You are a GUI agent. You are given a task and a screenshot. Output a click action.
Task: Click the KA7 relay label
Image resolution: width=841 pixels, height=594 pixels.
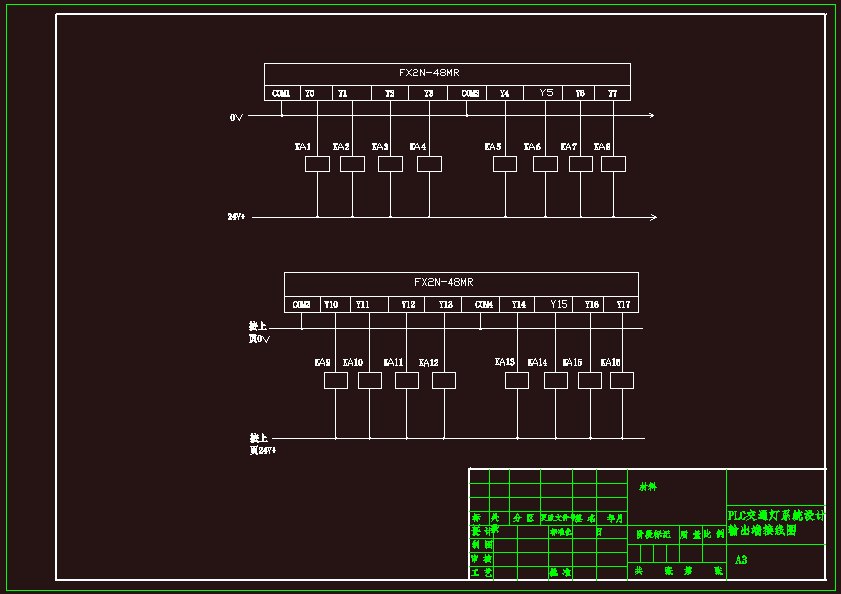tap(569, 146)
